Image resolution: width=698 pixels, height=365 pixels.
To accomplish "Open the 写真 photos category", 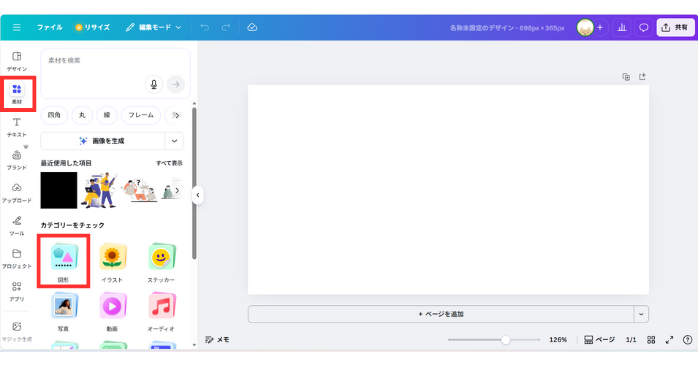I will click(63, 311).
